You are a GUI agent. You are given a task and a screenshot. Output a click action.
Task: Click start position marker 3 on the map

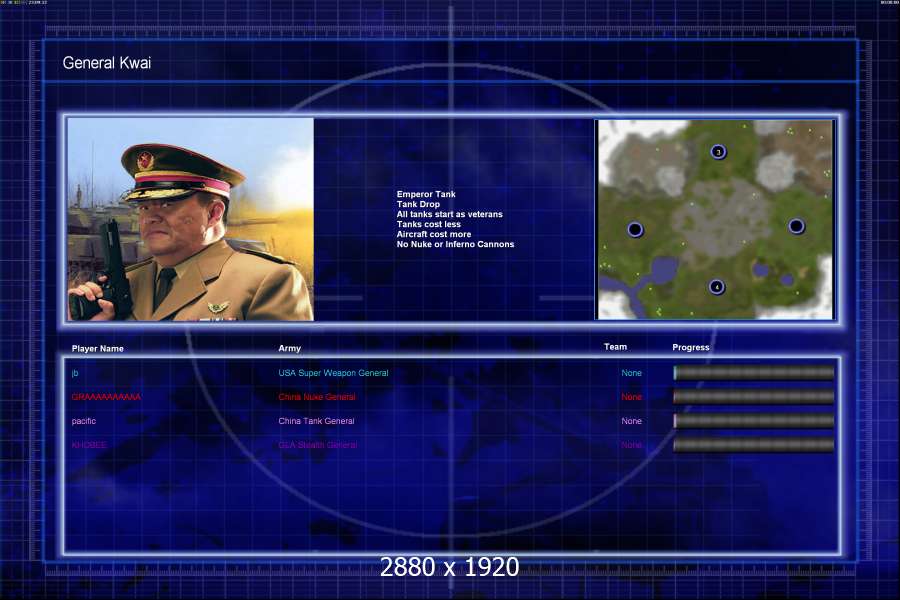coord(718,152)
